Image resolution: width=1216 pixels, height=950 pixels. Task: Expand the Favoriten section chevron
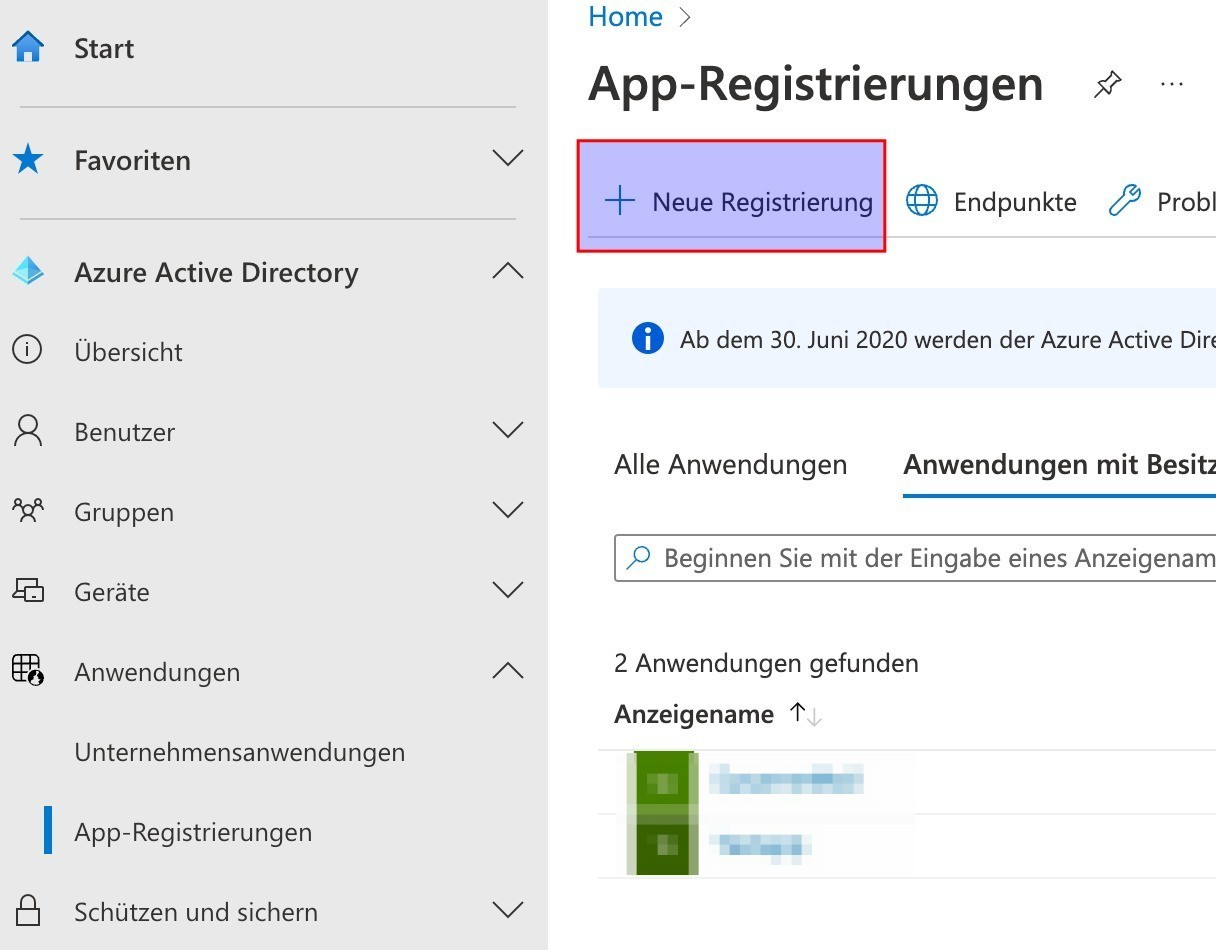(508, 159)
